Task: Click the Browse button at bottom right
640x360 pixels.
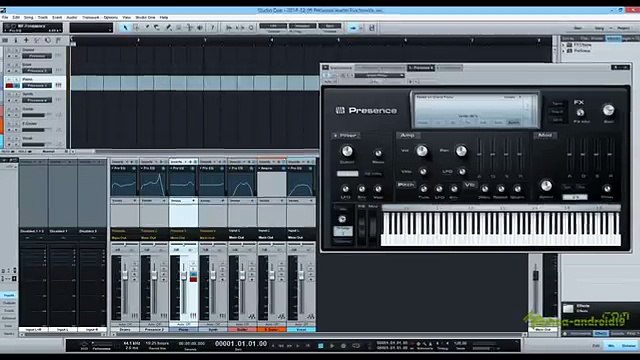Action: point(629,346)
